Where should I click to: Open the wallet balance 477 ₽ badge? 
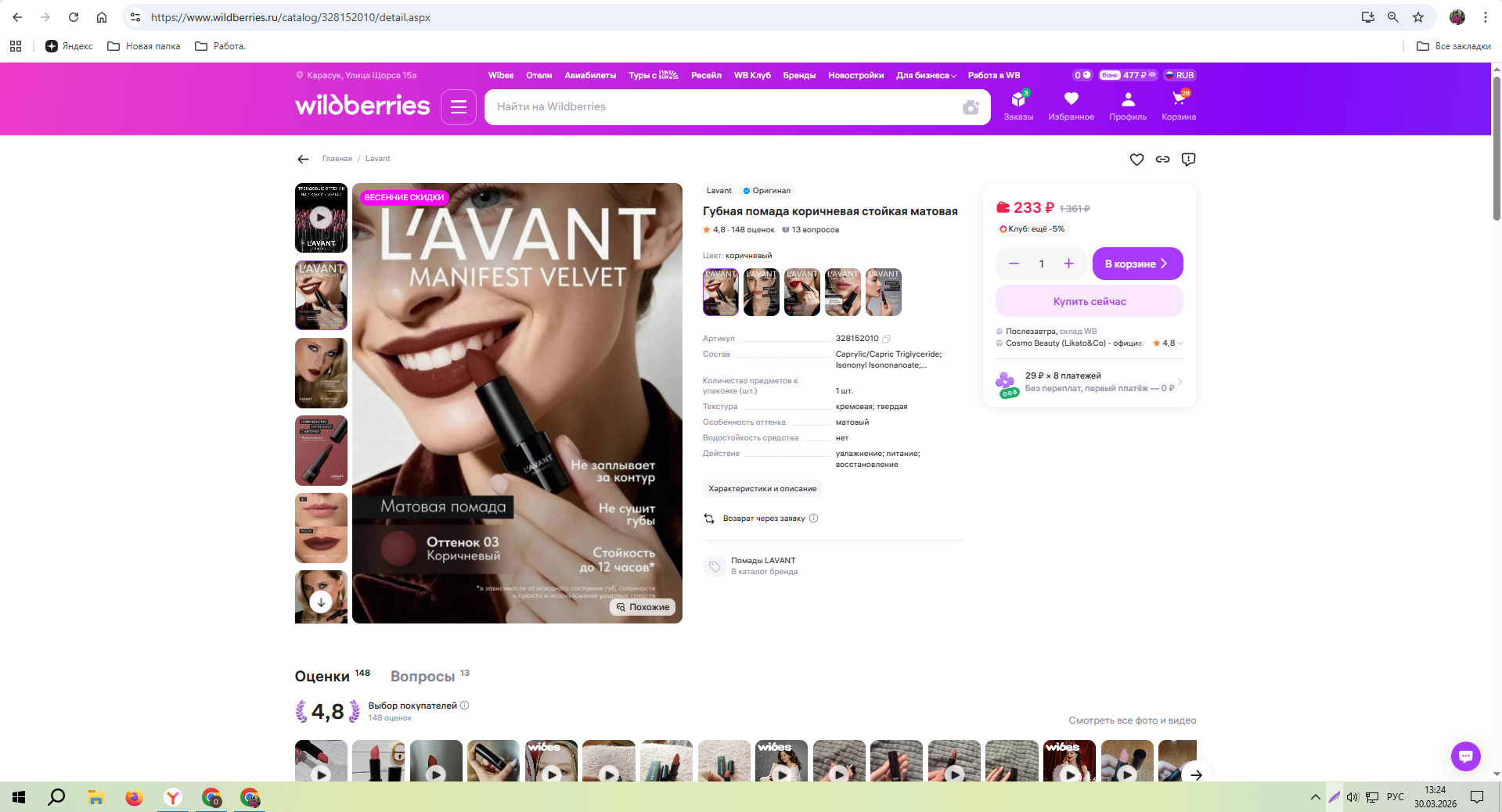[x=1128, y=75]
